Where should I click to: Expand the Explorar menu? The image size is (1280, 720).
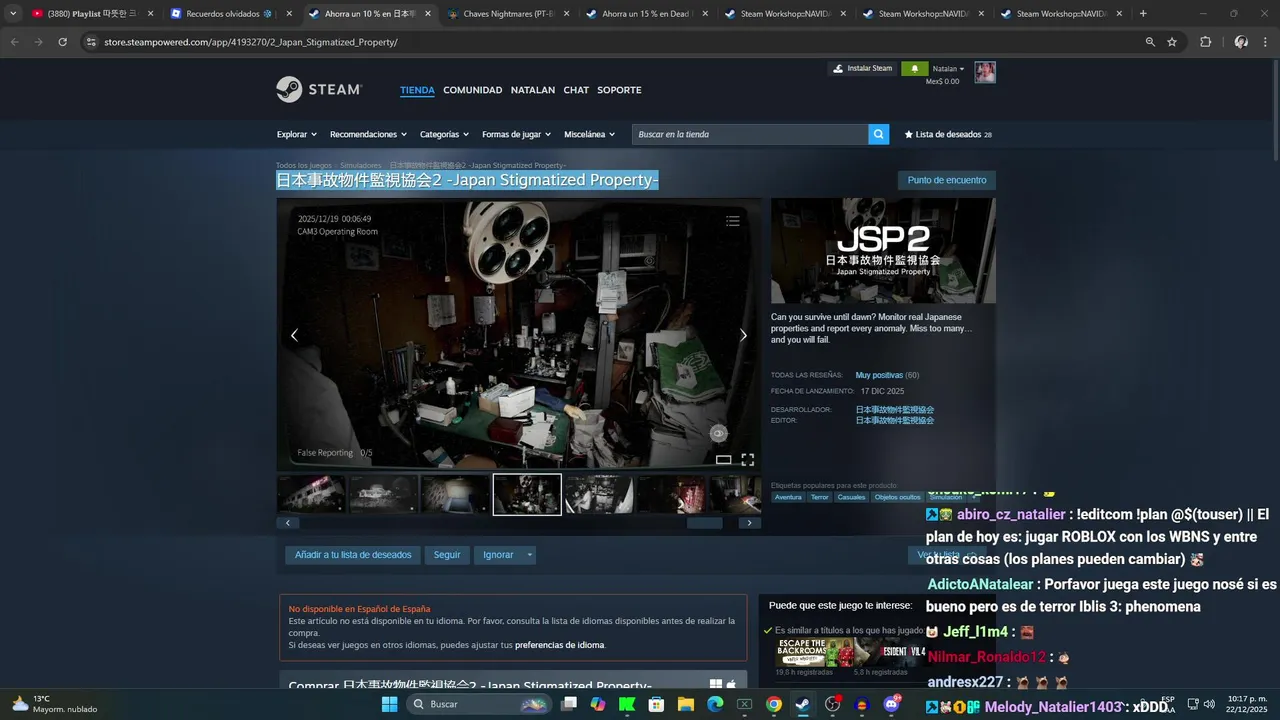297,134
